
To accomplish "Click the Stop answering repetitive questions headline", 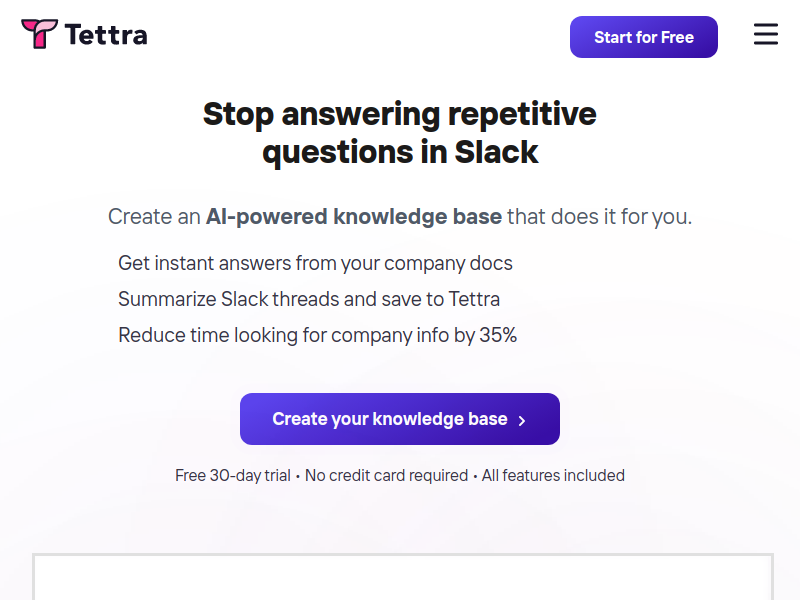I will coord(399,133).
